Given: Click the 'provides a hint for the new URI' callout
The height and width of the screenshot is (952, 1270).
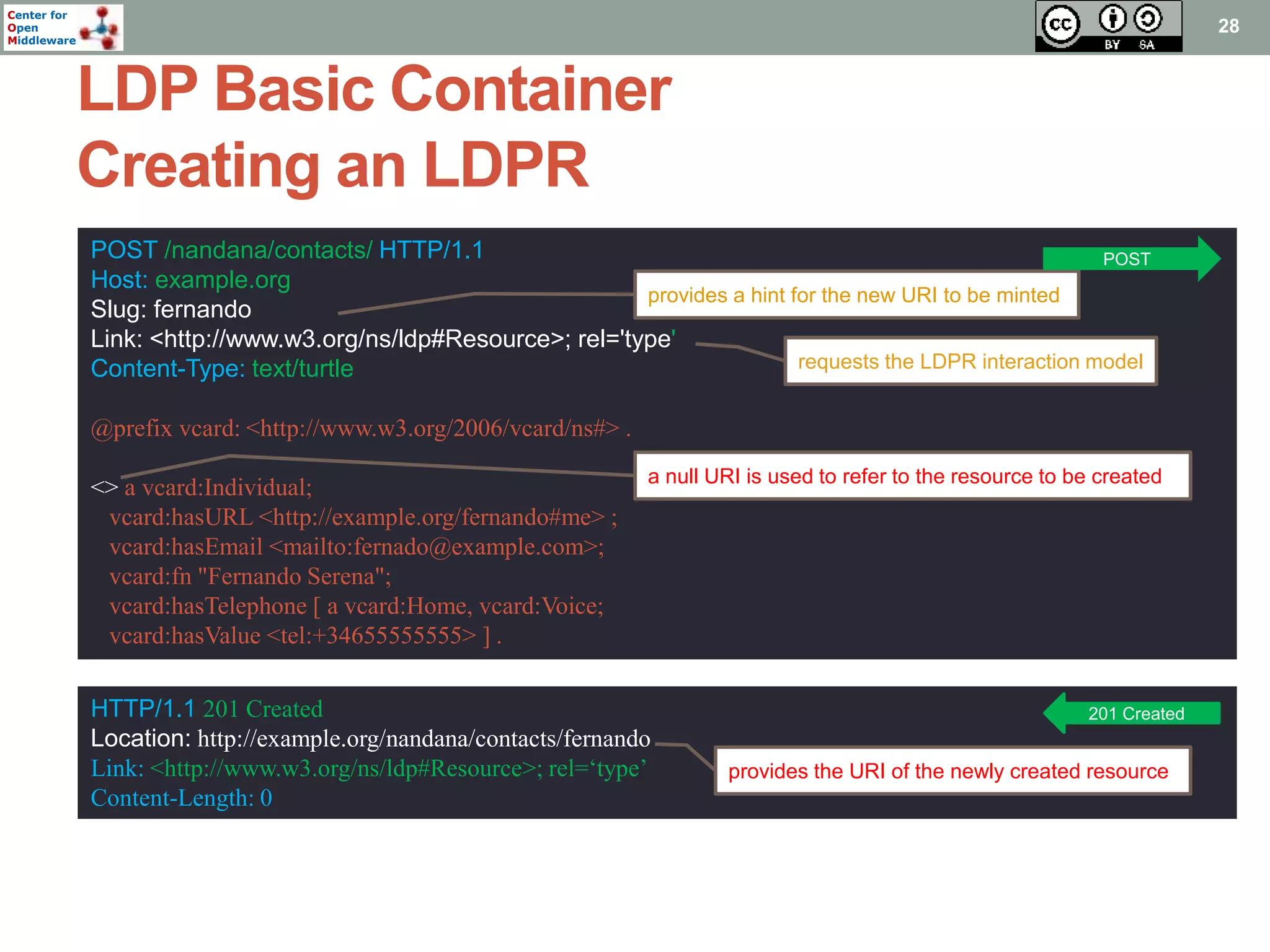Looking at the screenshot, I should pyautogui.click(x=856, y=295).
